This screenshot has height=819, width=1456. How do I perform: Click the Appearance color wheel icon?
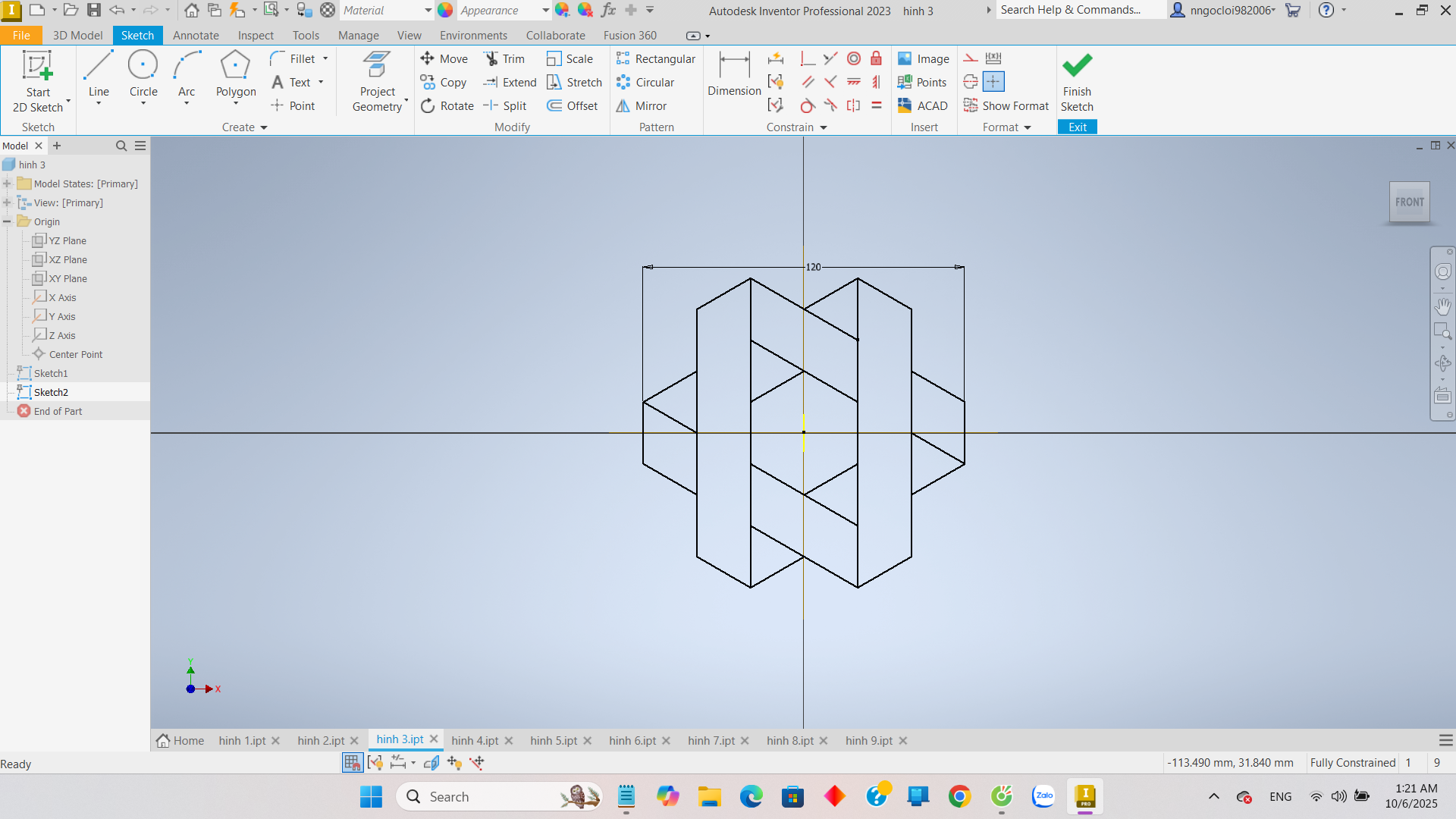[446, 11]
